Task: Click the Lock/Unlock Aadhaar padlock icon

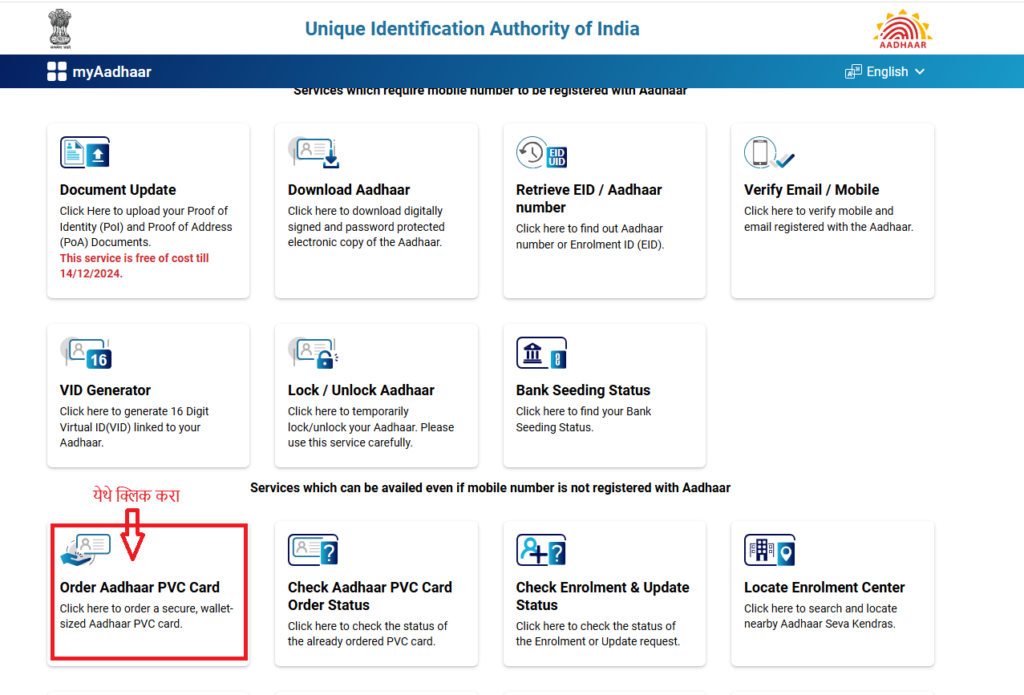Action: point(314,353)
